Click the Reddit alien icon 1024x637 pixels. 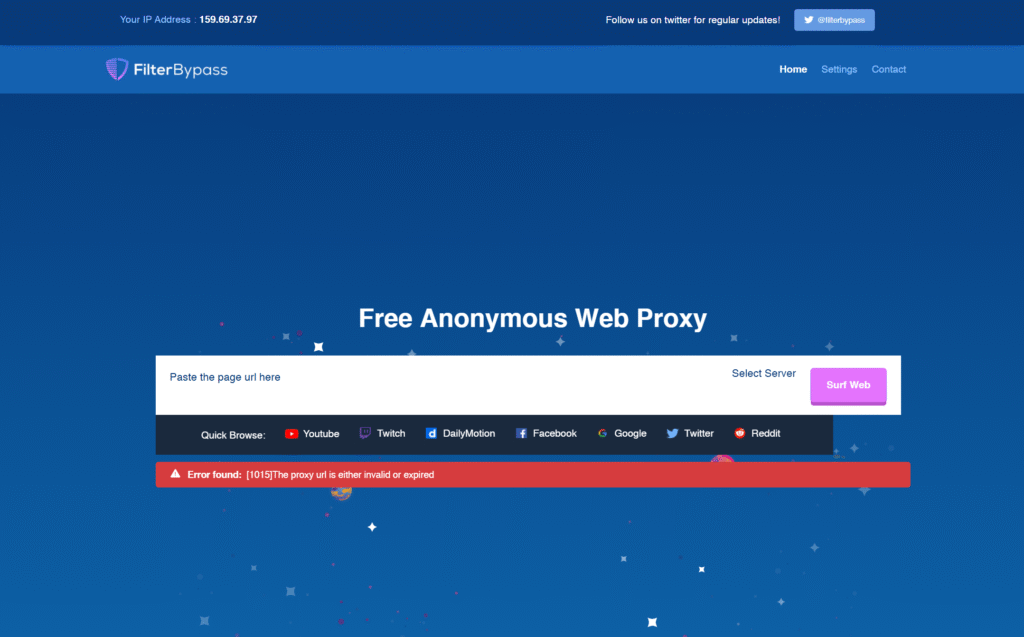(740, 433)
